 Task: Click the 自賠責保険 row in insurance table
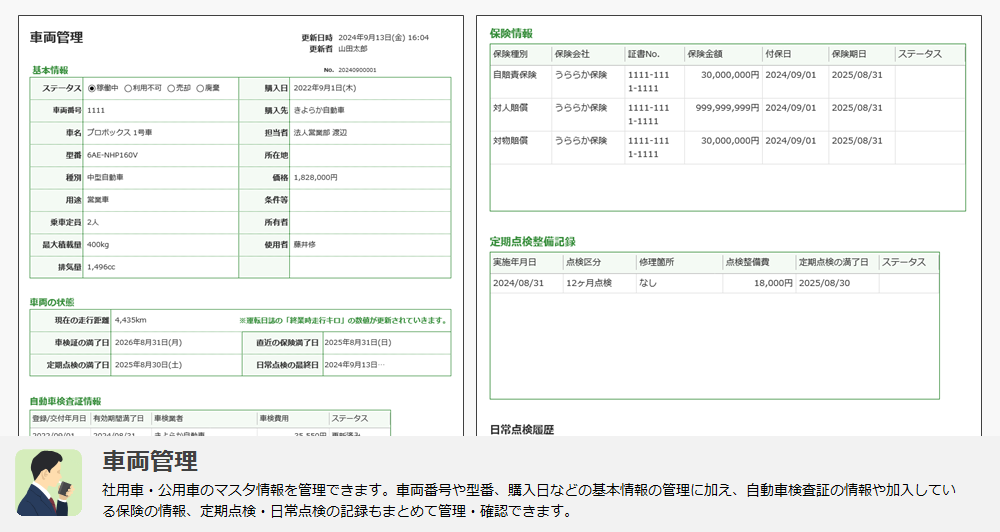point(515,75)
